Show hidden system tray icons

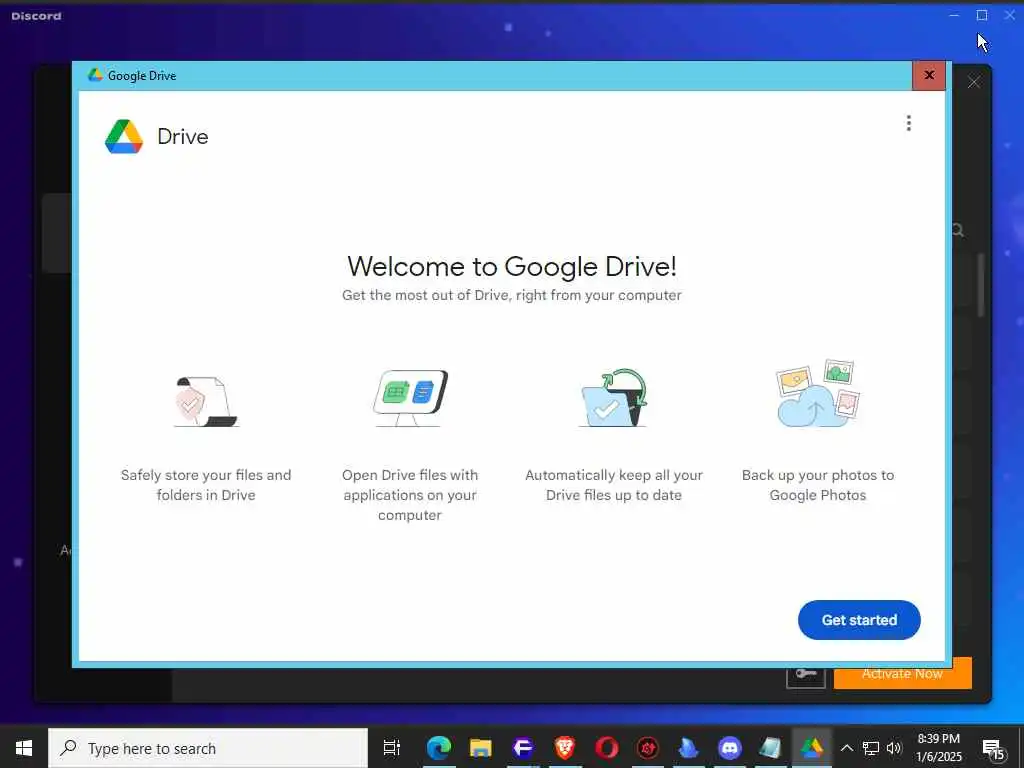click(x=846, y=748)
